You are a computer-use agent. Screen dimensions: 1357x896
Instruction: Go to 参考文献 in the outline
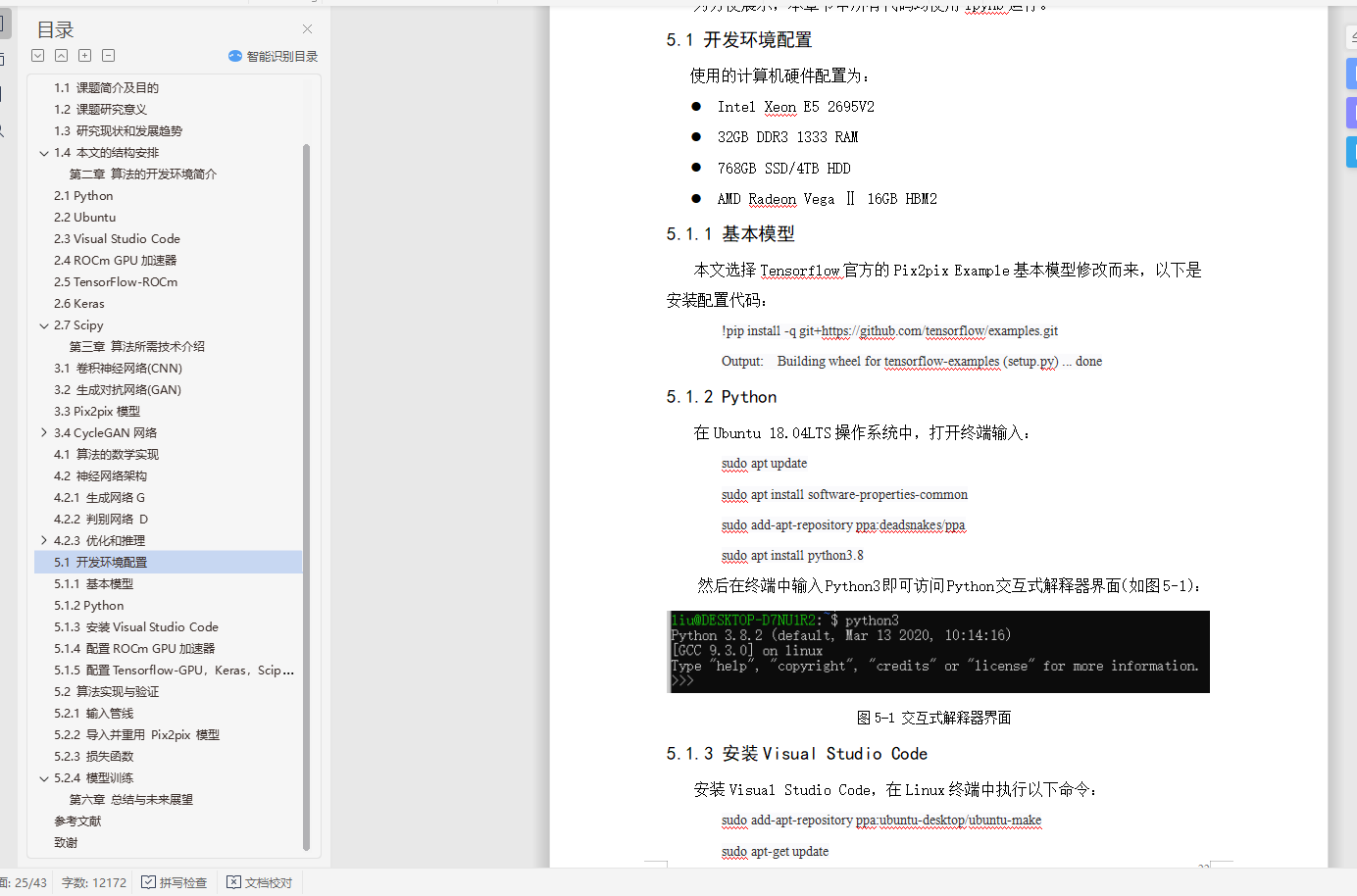click(x=77, y=821)
